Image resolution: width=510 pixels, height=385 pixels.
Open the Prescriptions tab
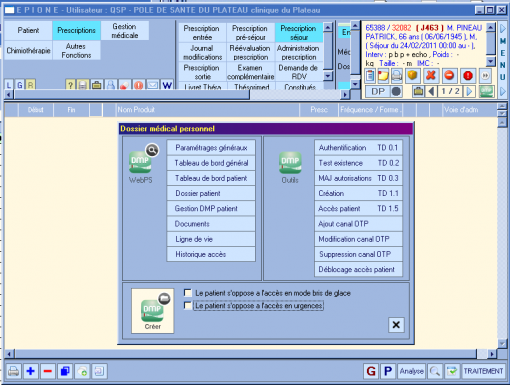tap(76, 30)
